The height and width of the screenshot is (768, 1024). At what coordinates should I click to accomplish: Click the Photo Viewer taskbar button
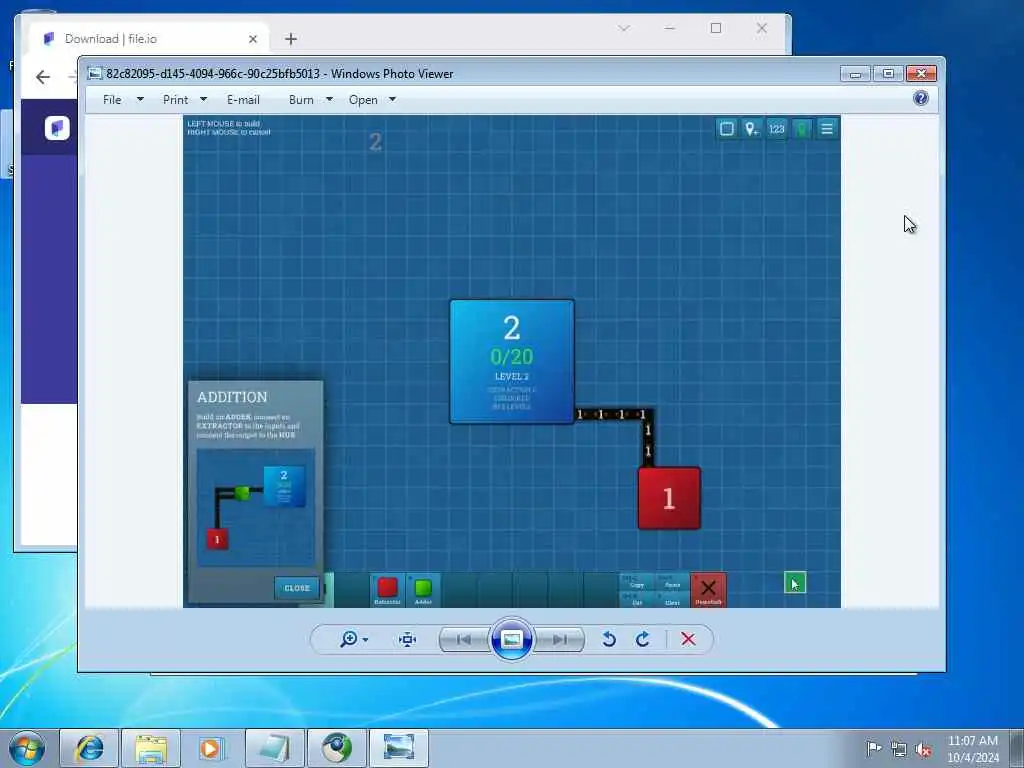point(399,748)
